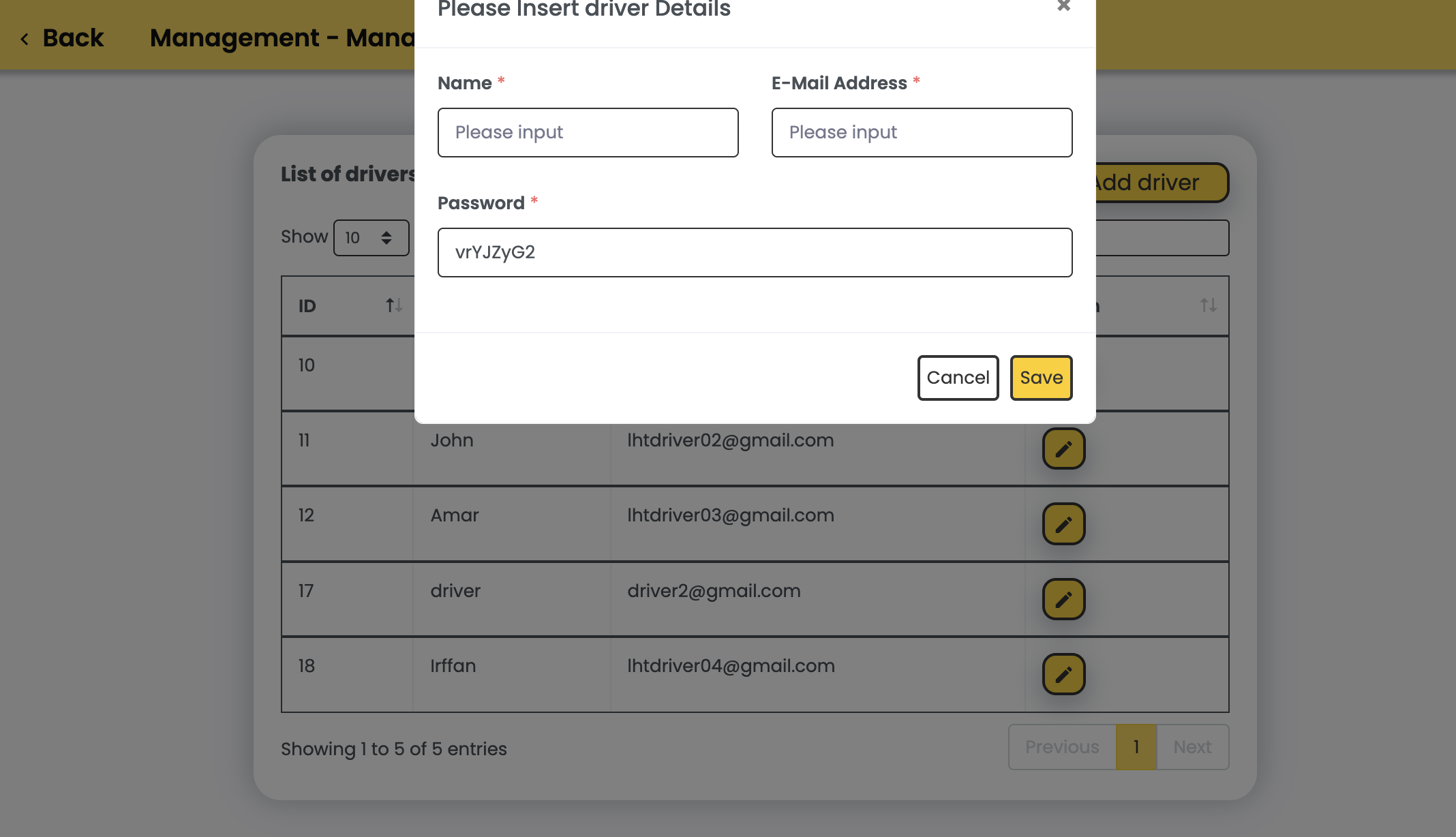Go to Next page
The width and height of the screenshot is (1456, 837).
(1192, 747)
